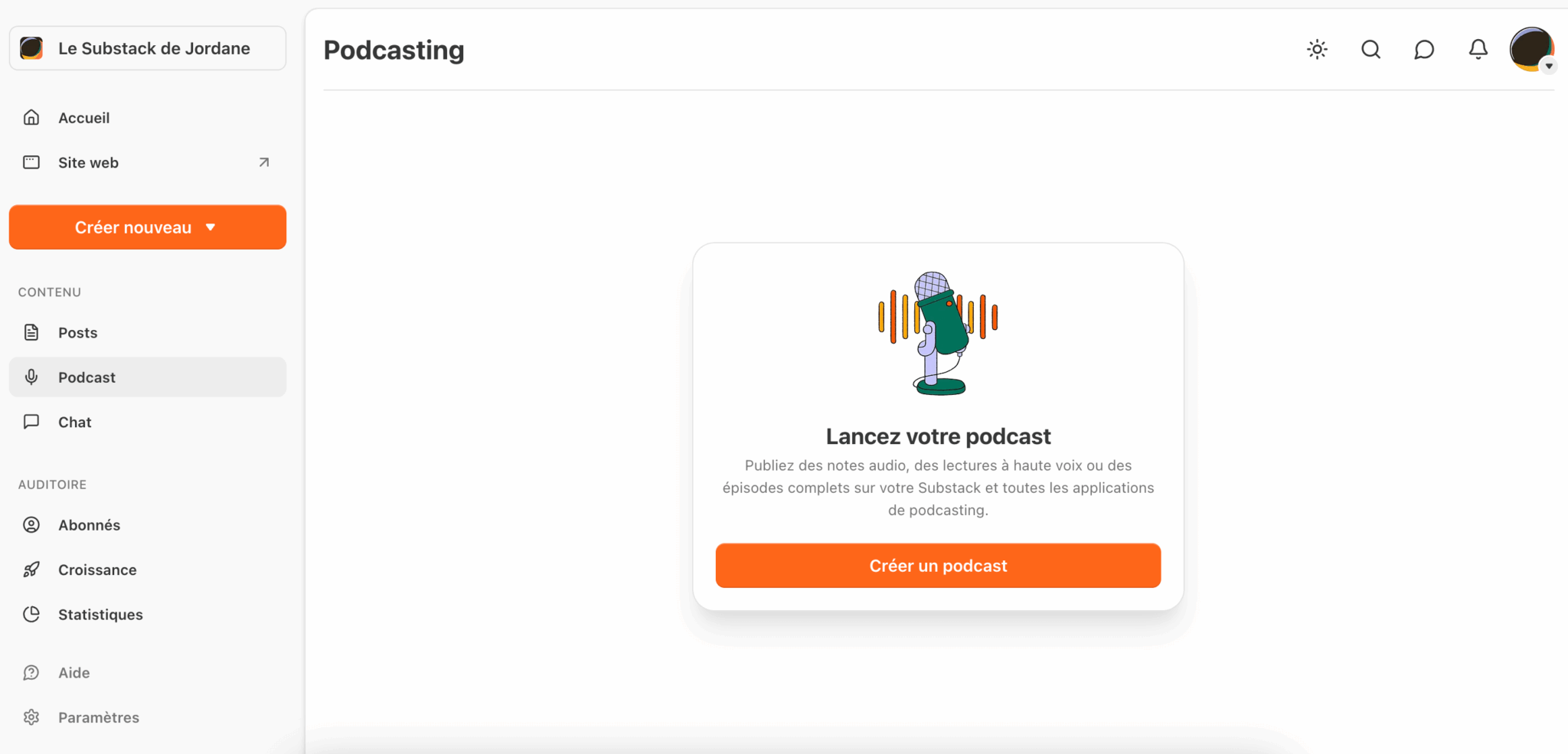Open Le Substack de Jordane publication switcher
This screenshot has width=1568, height=754.
pyautogui.click(x=147, y=48)
